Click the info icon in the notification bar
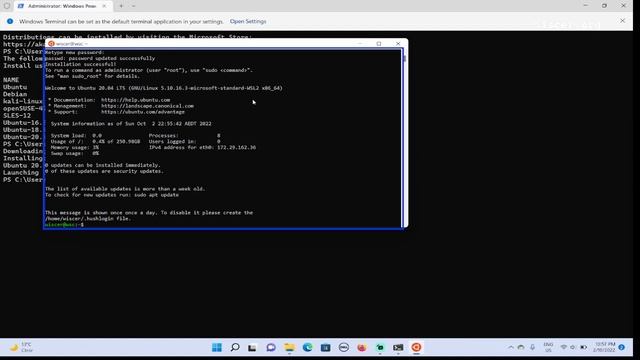Screen dimensions: 640x360 point(10,21)
